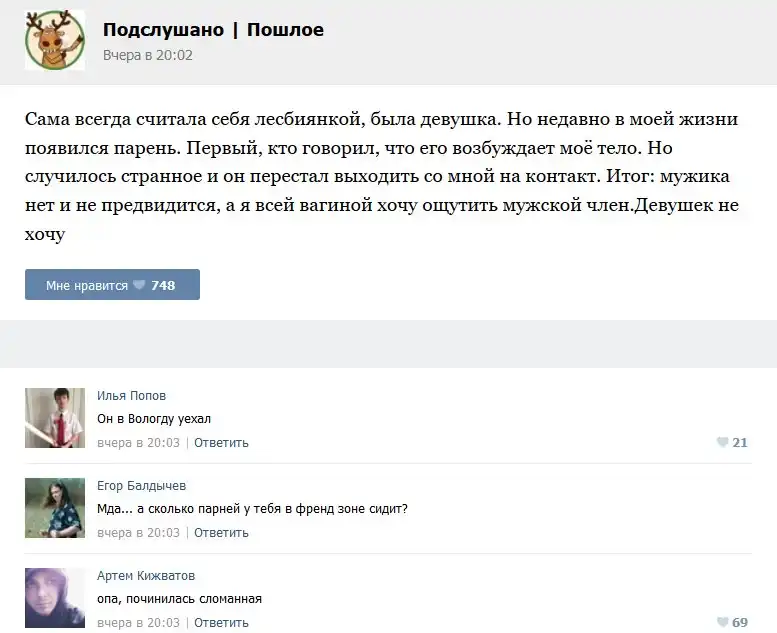The image size is (777, 633).
Task: Open the Подслушано | Пошлое group page
Action: pyautogui.click(x=213, y=30)
